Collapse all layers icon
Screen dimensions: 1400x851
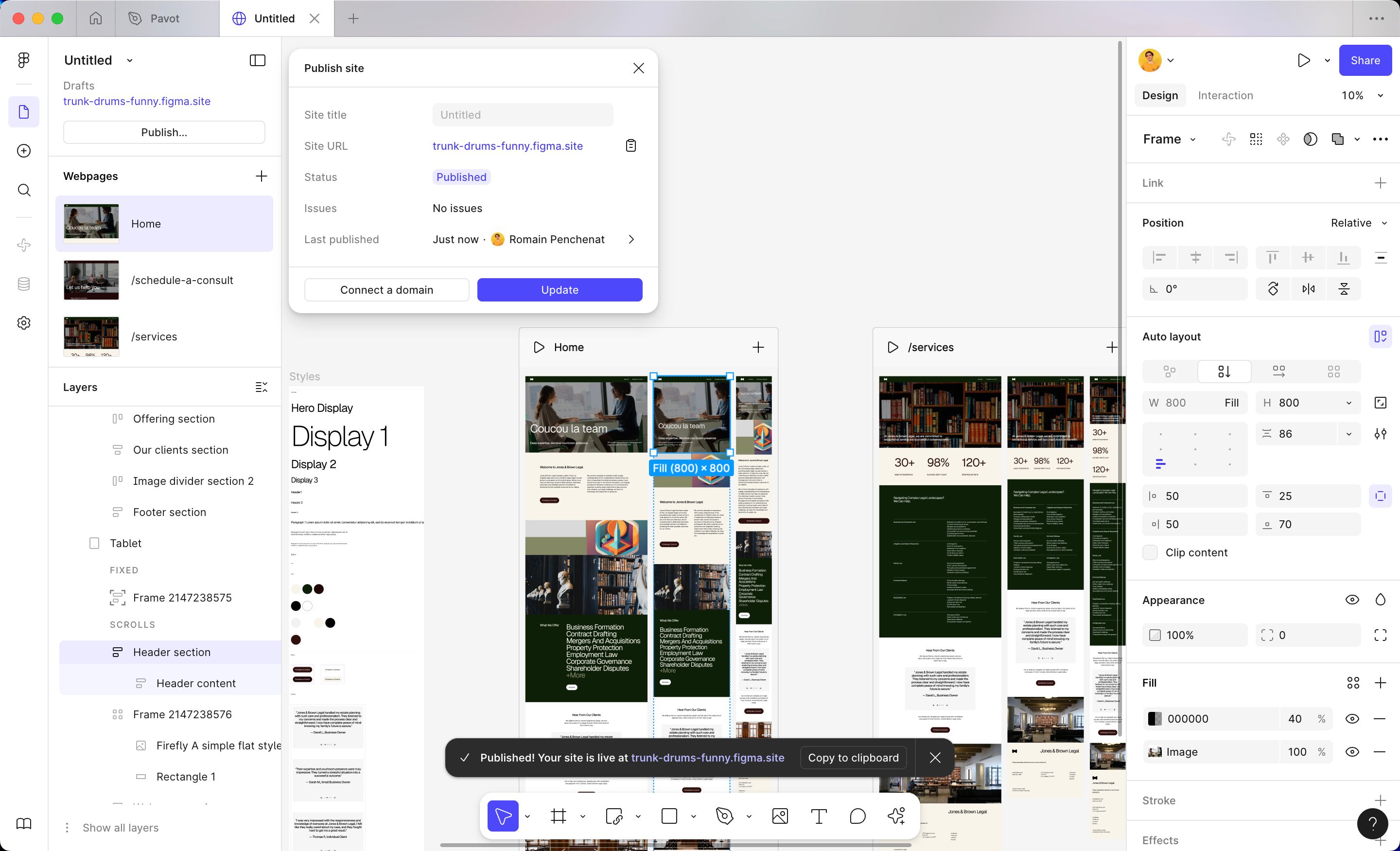pos(262,387)
